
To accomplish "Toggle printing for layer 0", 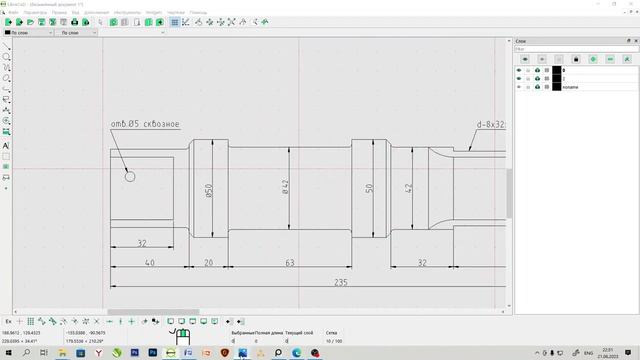I will click(x=538, y=70).
